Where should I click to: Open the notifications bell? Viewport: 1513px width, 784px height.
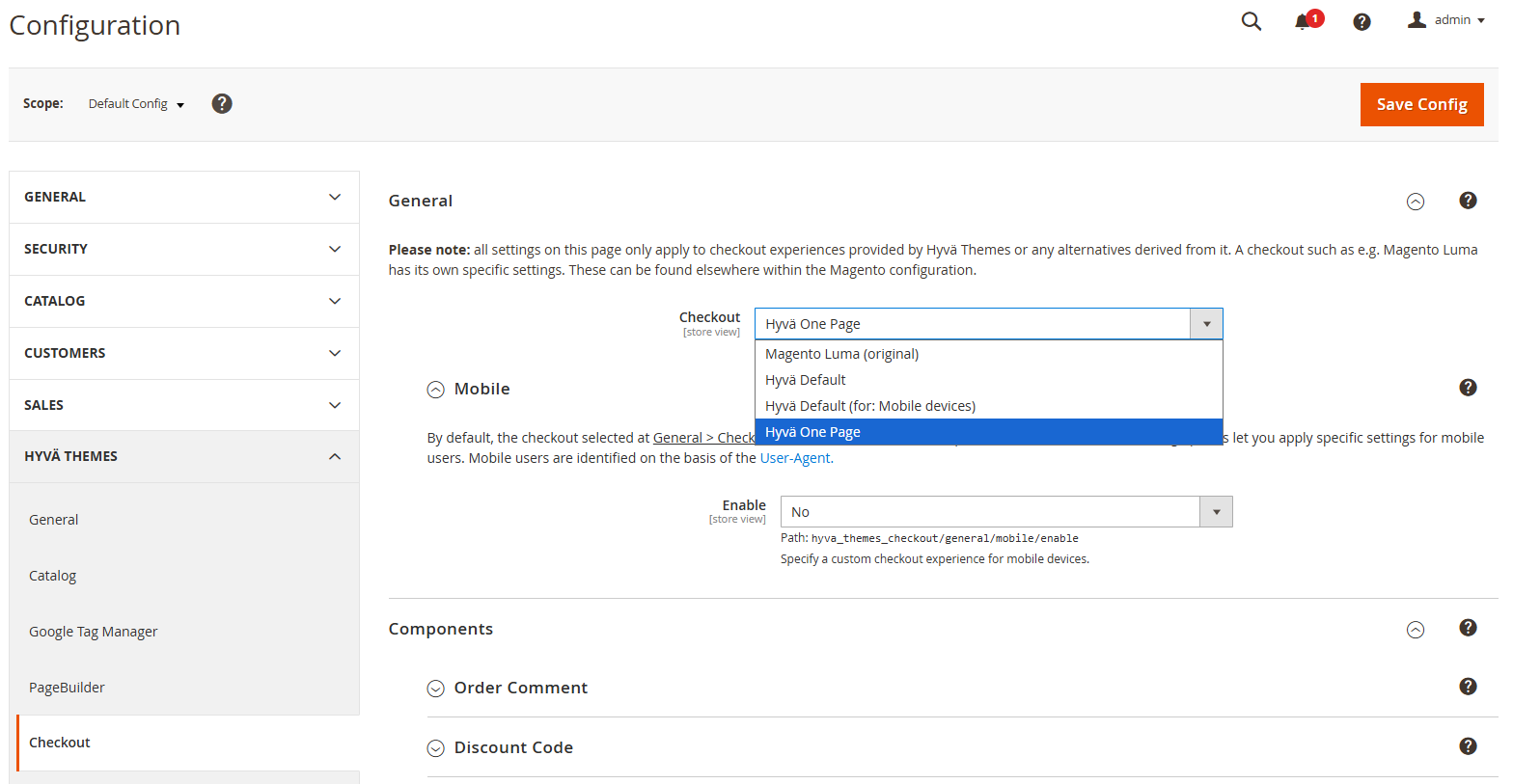coord(1304,21)
